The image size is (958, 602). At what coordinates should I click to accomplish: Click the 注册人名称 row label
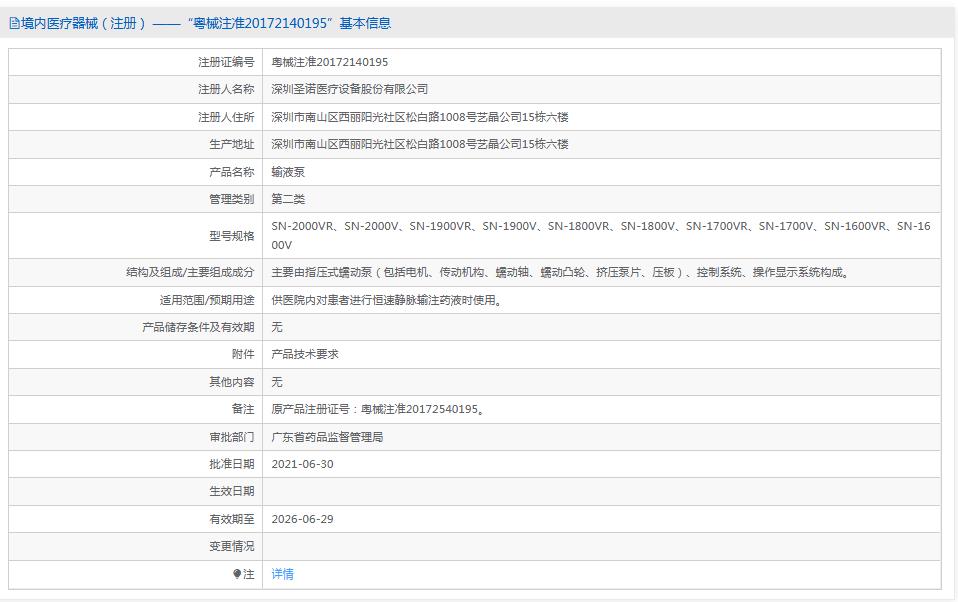[x=226, y=89]
